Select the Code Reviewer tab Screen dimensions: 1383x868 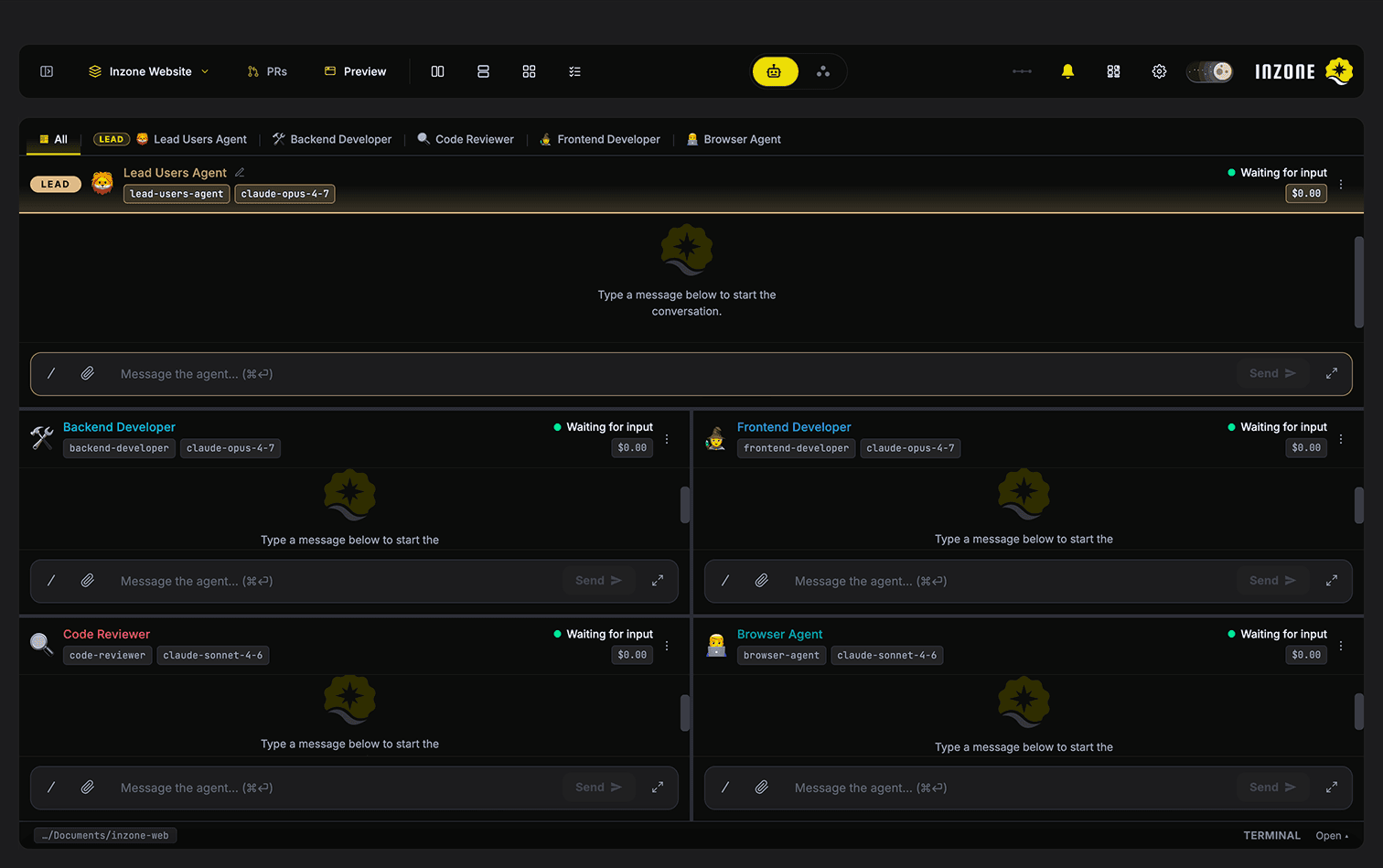point(466,139)
